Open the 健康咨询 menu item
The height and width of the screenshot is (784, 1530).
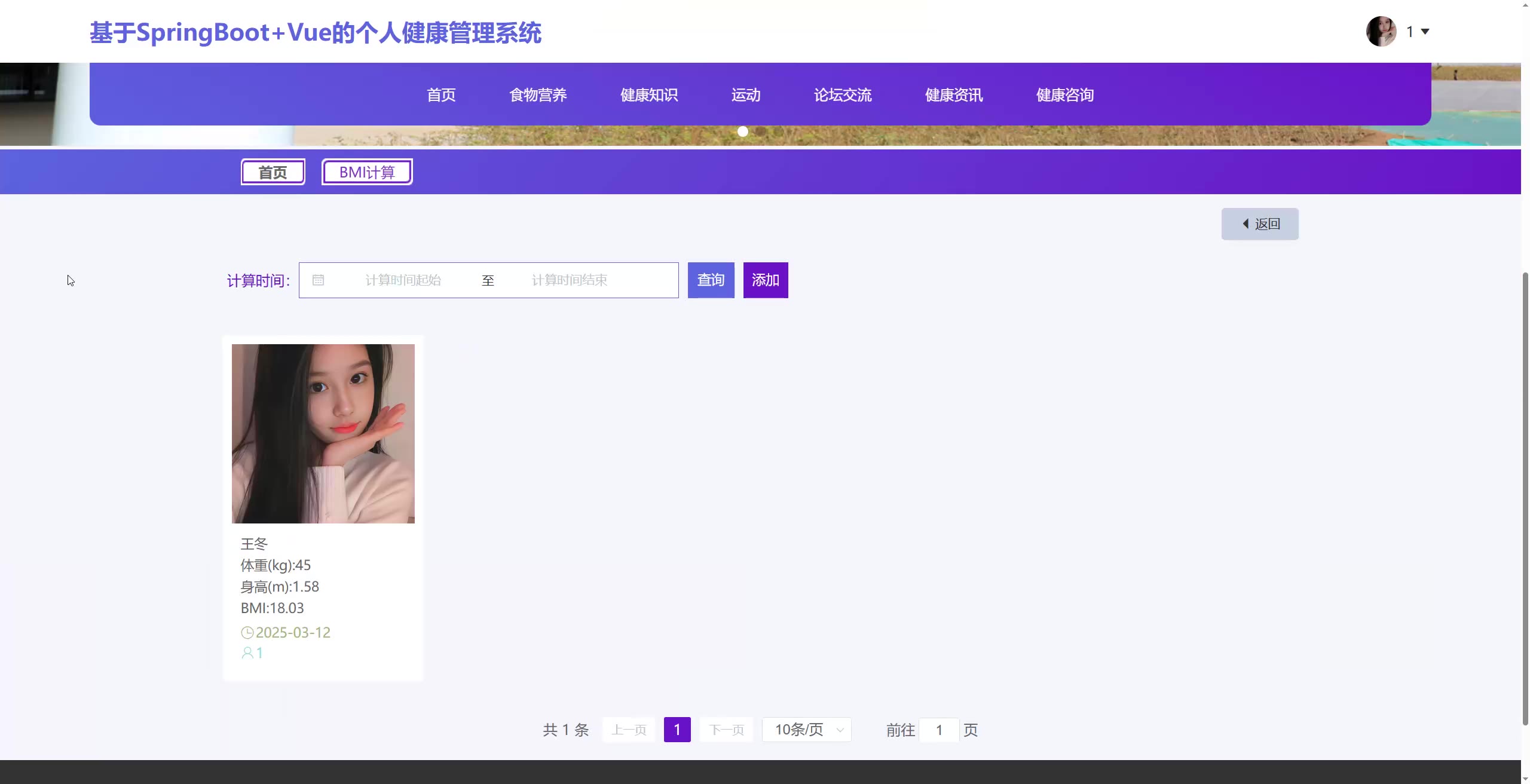1065,95
